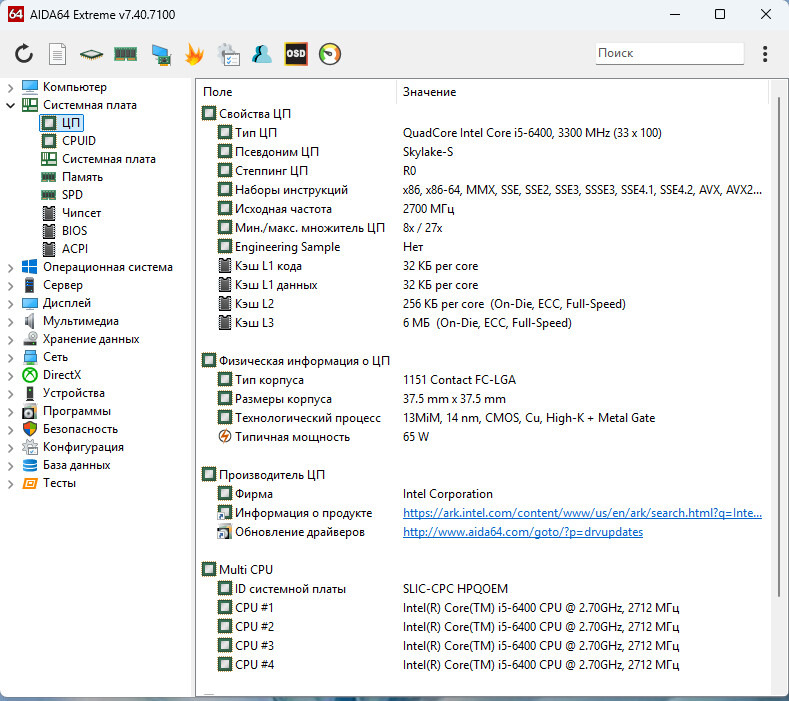
Task: Click the user contact toolbar icon
Action: point(262,54)
